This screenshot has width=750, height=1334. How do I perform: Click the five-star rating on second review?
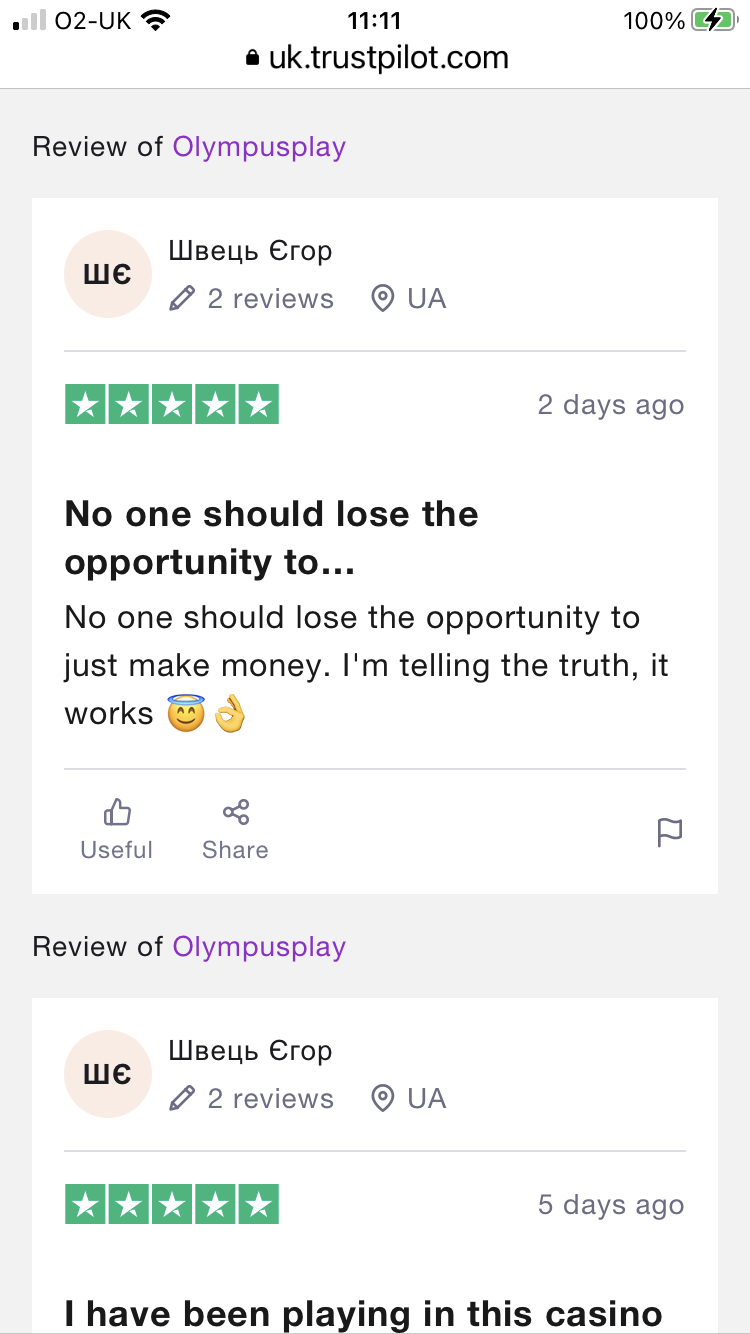172,1205
